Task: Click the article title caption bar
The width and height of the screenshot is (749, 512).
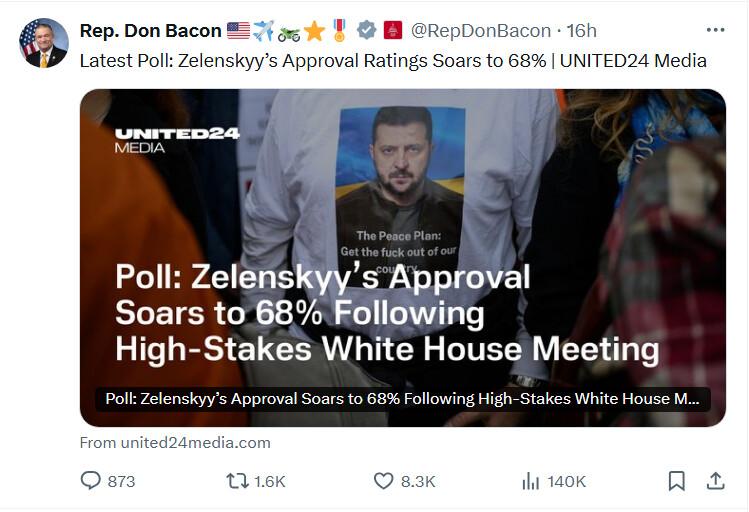Action: 403,399
